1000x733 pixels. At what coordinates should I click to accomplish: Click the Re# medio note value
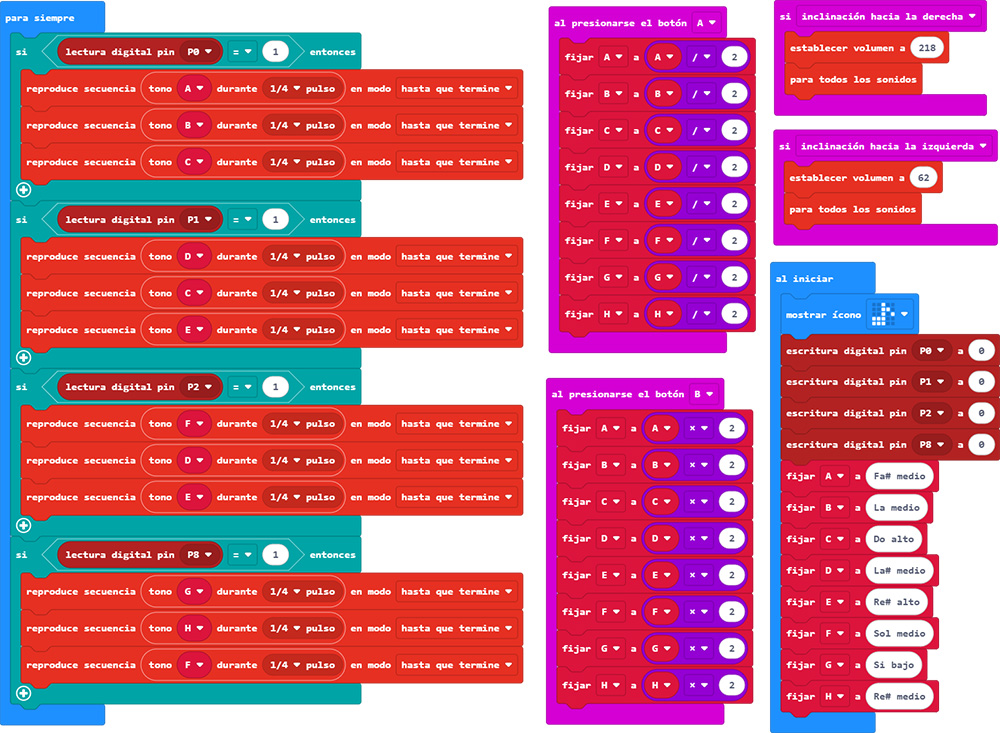pyautogui.click(x=900, y=696)
